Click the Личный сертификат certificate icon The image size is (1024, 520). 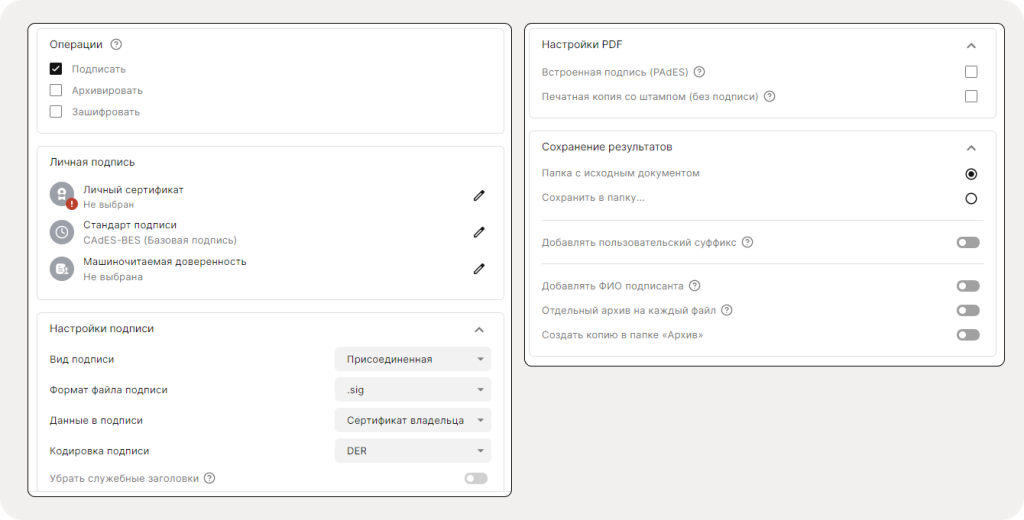click(62, 195)
